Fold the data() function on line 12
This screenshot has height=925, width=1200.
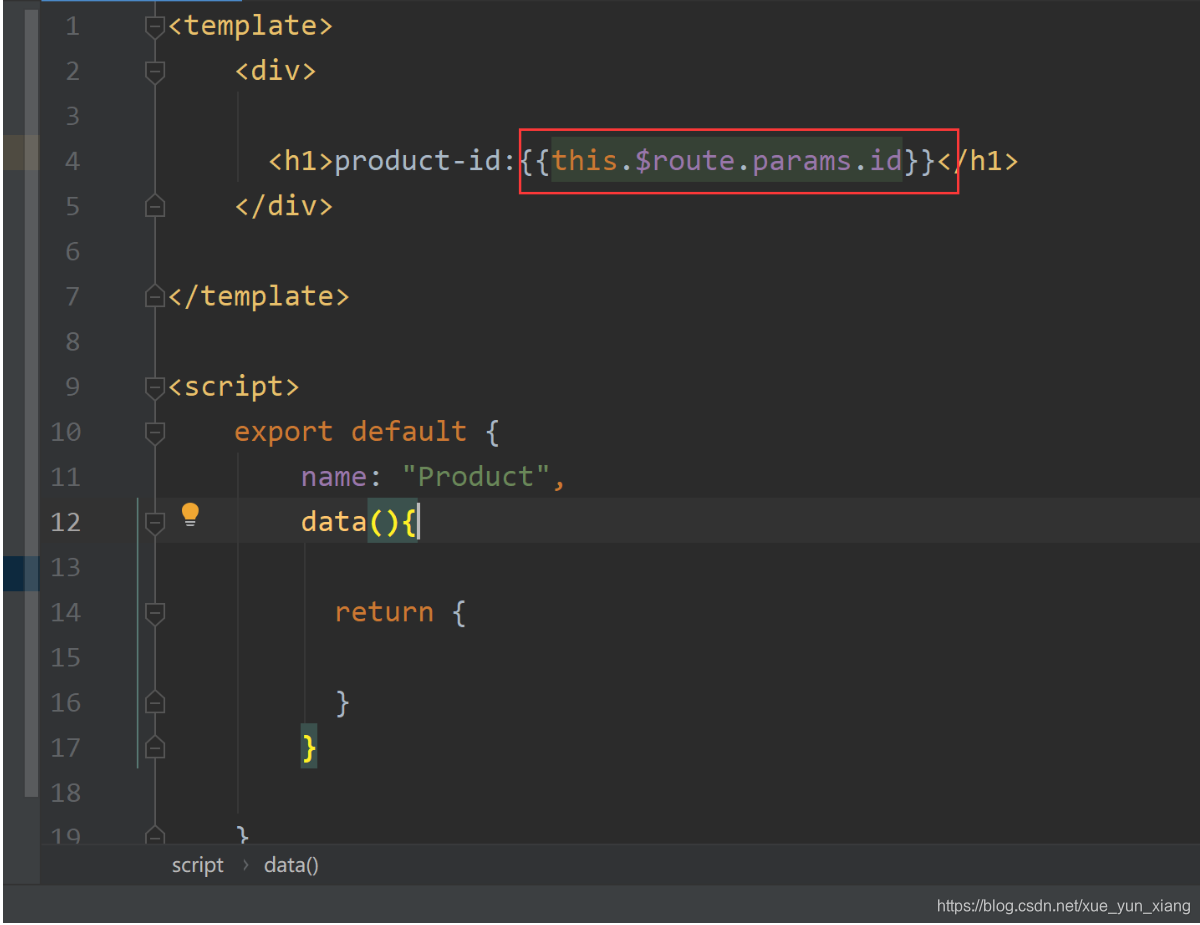pos(154,522)
